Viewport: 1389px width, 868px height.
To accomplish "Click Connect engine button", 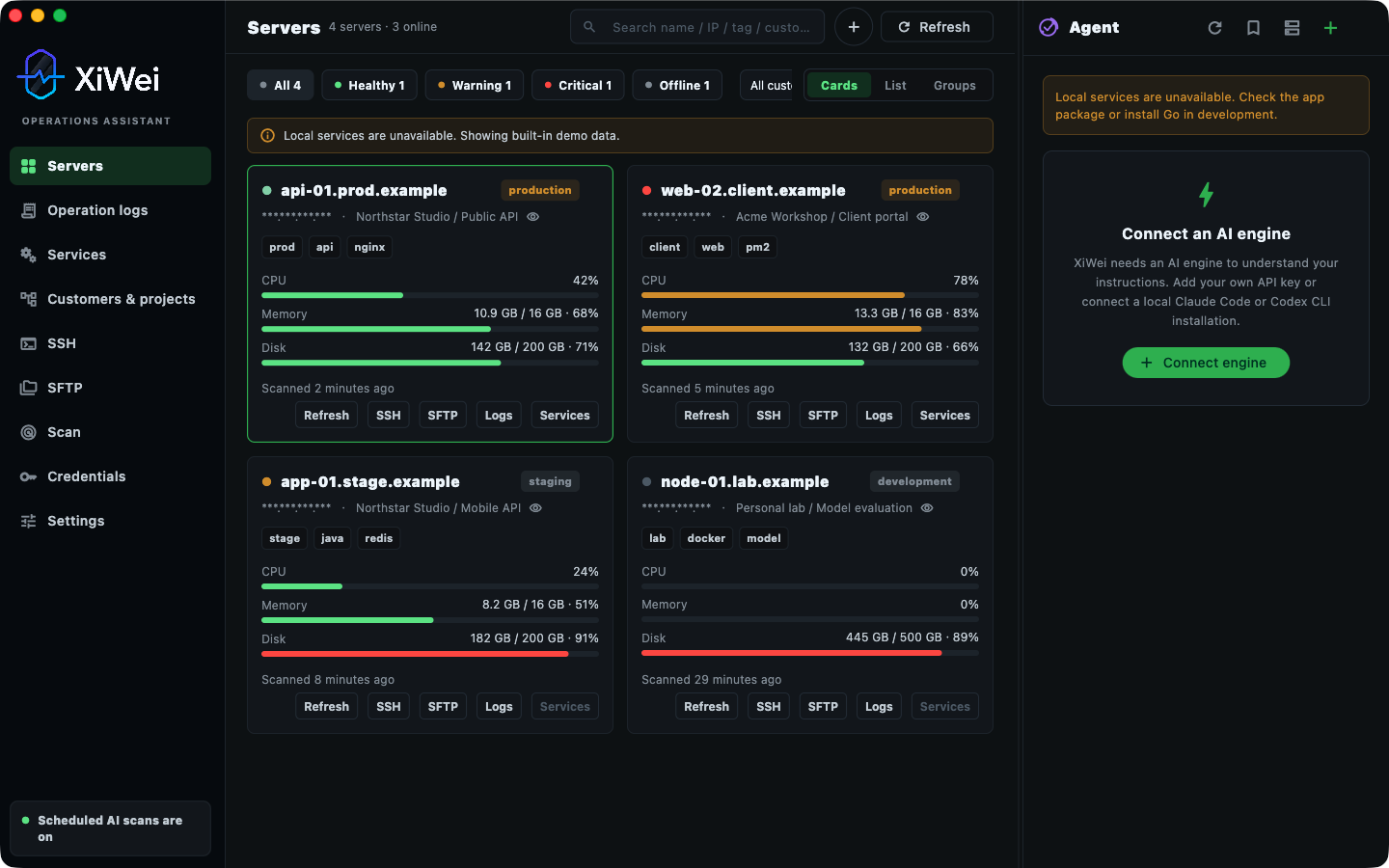I will [x=1206, y=363].
